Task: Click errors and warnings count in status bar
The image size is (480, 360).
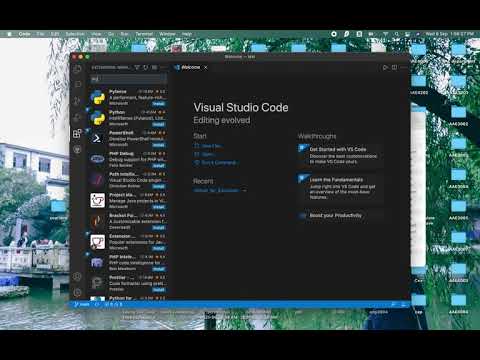Action: [113, 304]
